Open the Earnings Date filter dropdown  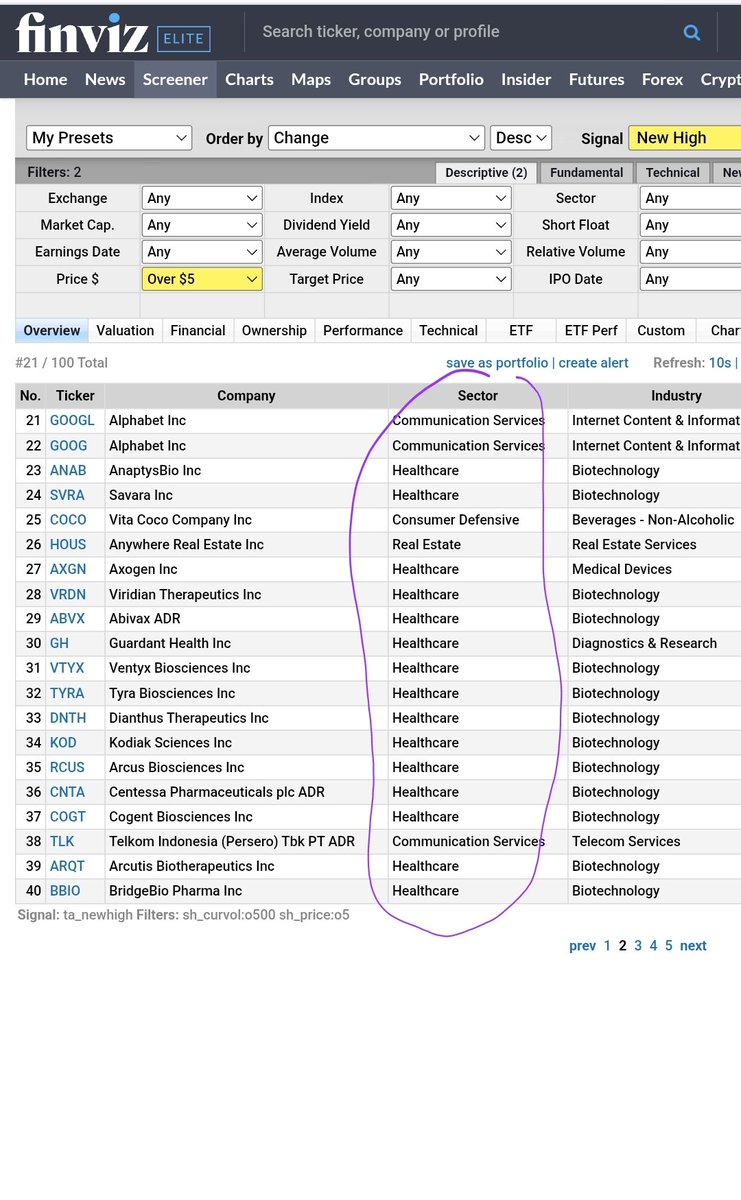pyautogui.click(x=202, y=252)
